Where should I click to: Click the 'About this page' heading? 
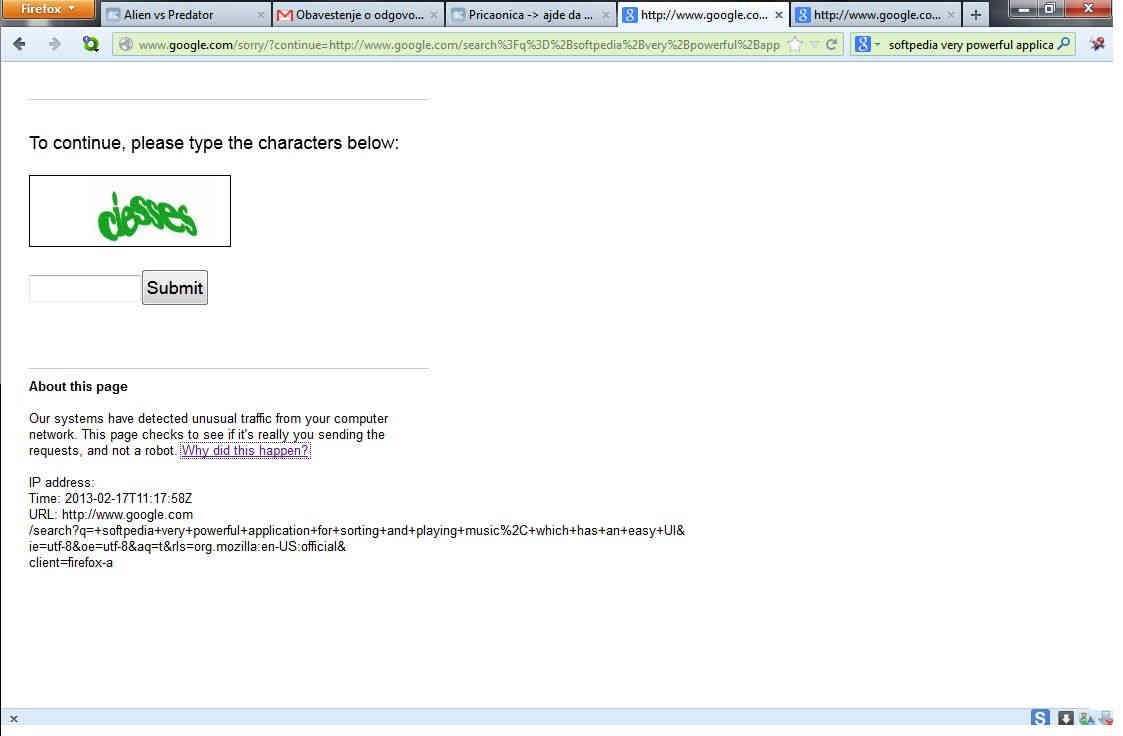tap(78, 387)
